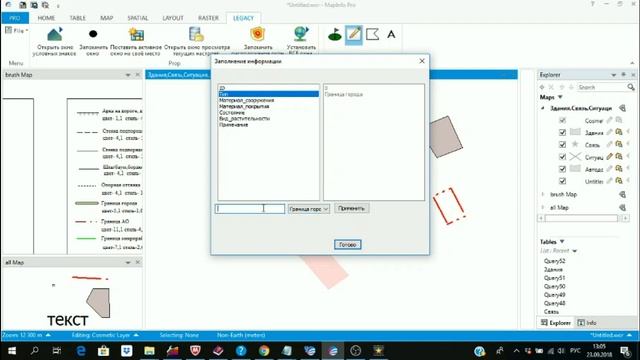Image resolution: width=640 pixels, height=360 pixels.
Task: Select the letter A text tool
Action: point(391,35)
